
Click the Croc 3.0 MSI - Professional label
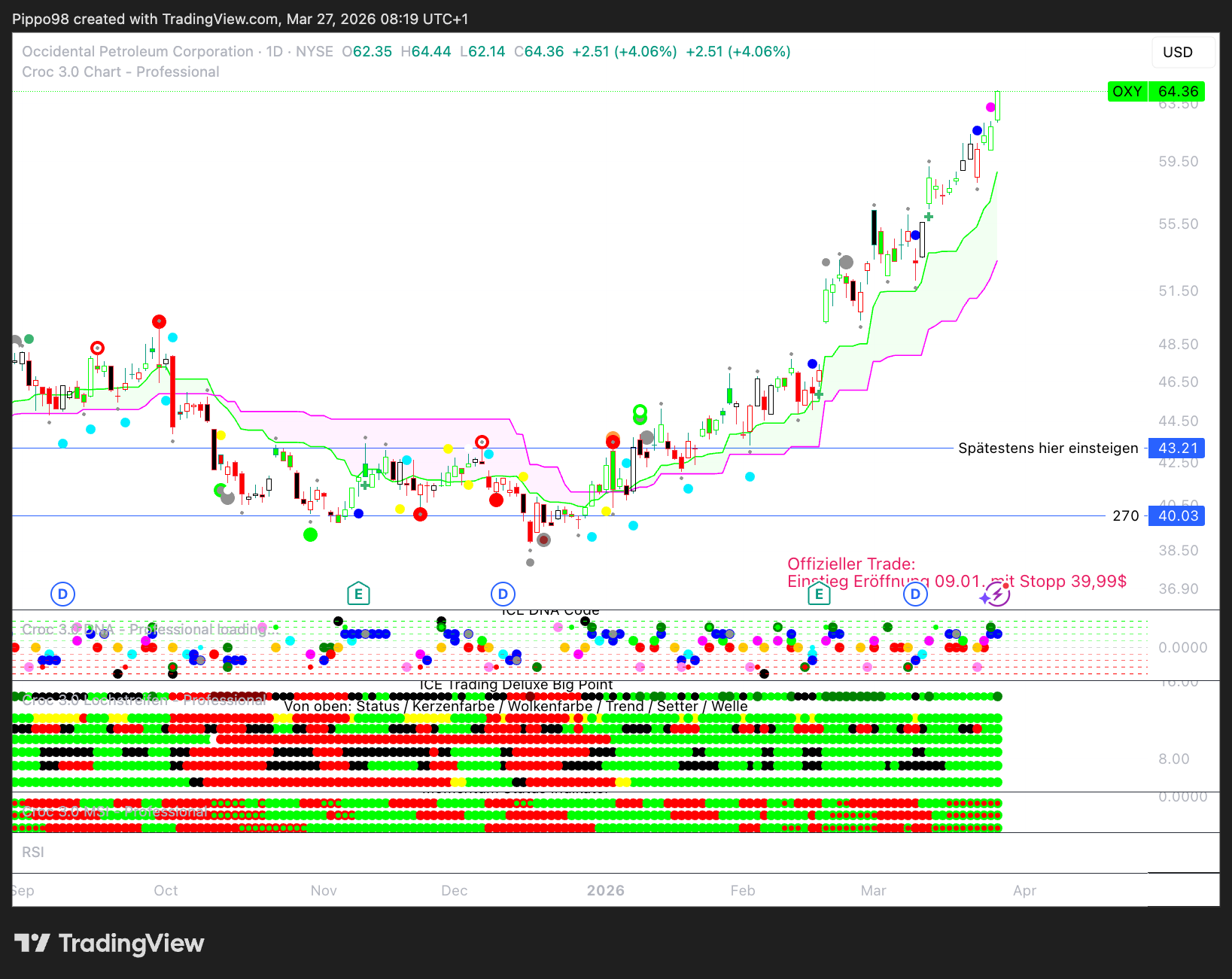point(113,813)
